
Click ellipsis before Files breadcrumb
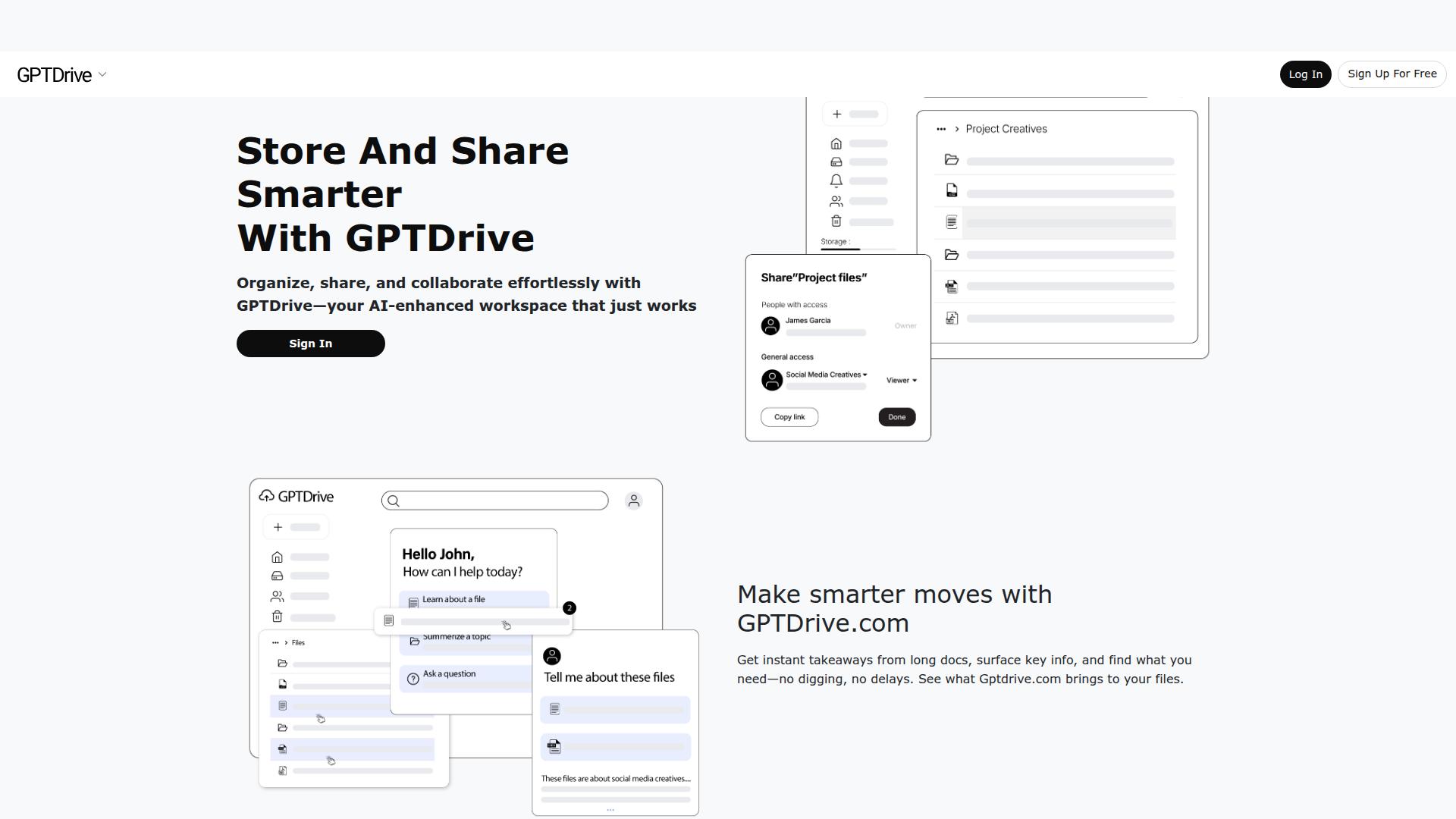[x=275, y=643]
